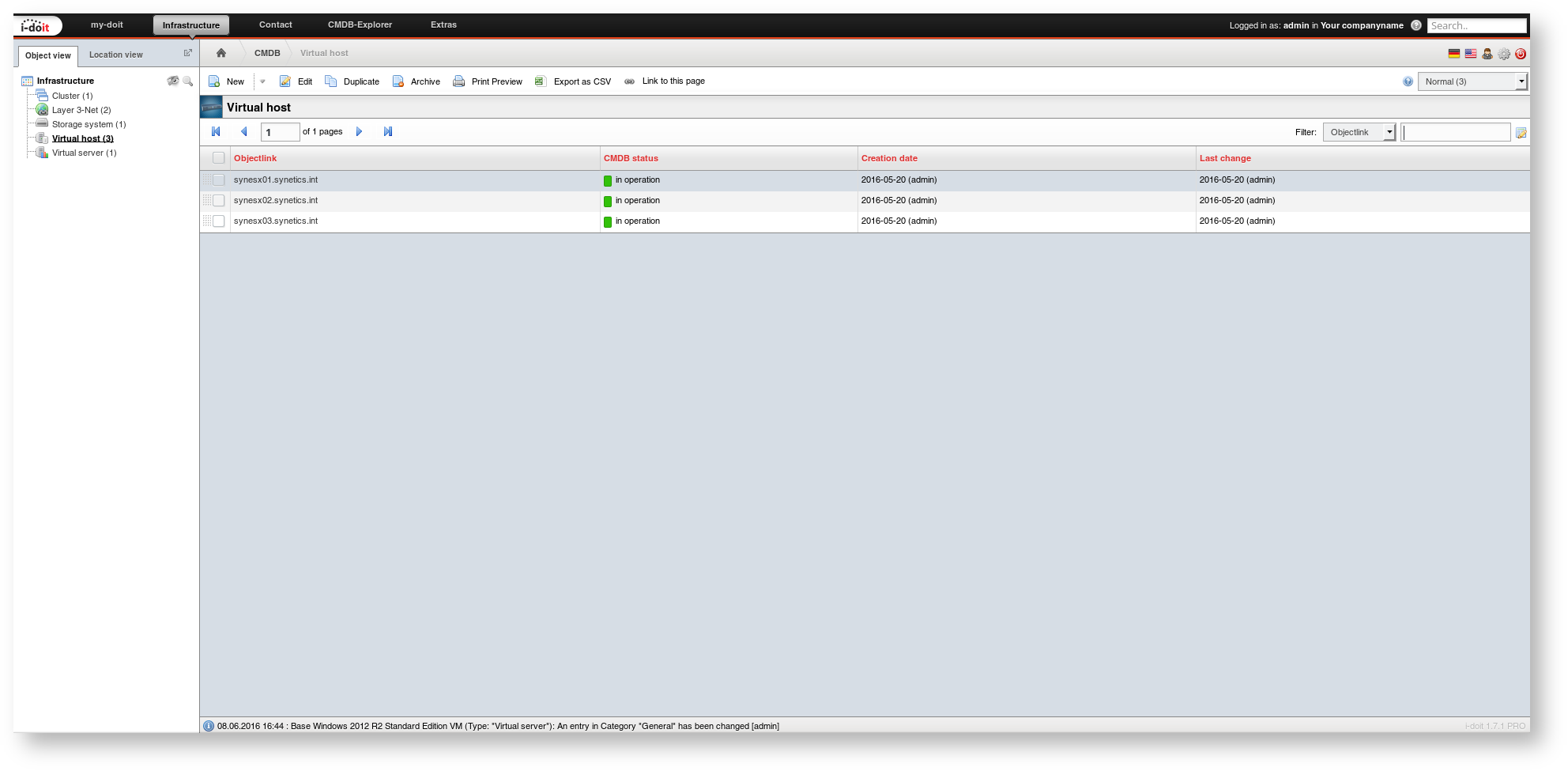Switch language to English US flag
1568x771 pixels.
point(1471,54)
